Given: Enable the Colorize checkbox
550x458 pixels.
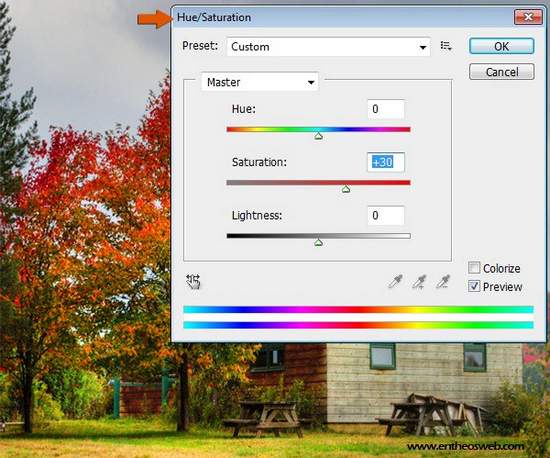Looking at the screenshot, I should click(x=474, y=268).
